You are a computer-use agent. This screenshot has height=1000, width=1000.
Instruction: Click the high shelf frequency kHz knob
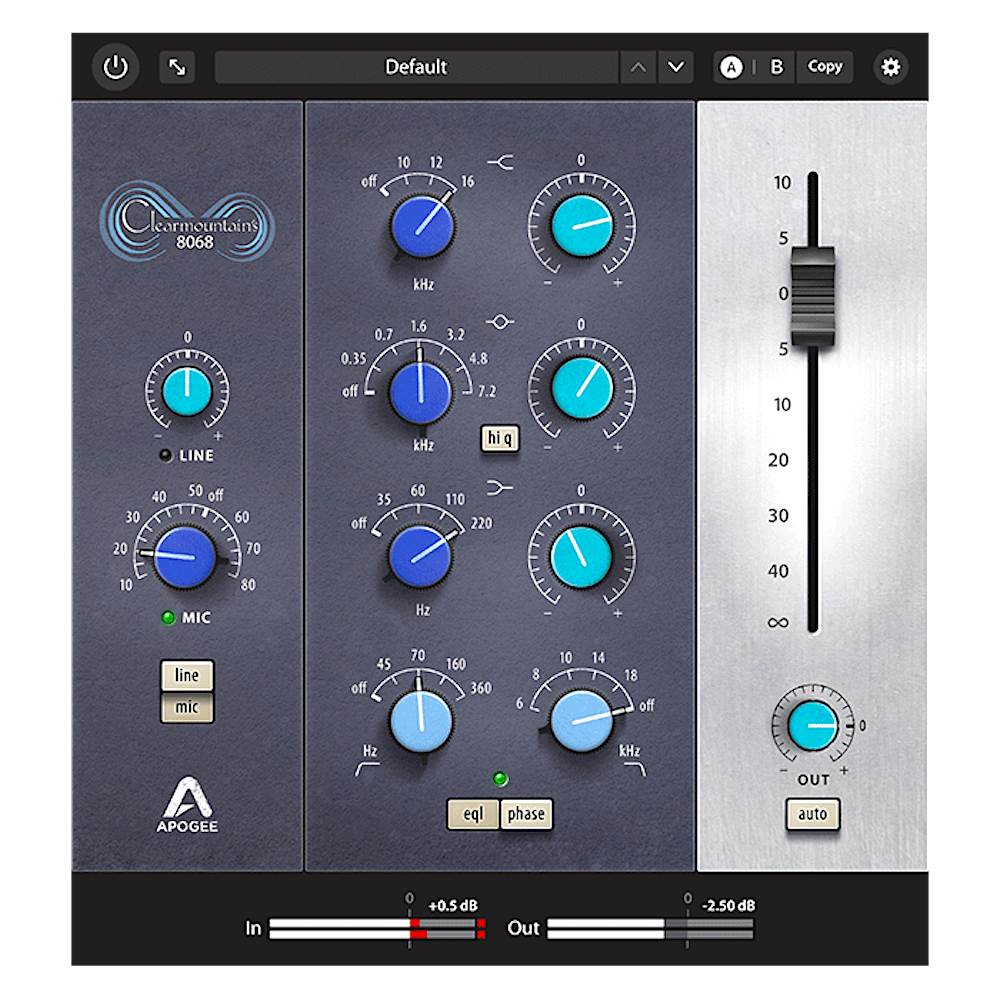420,224
